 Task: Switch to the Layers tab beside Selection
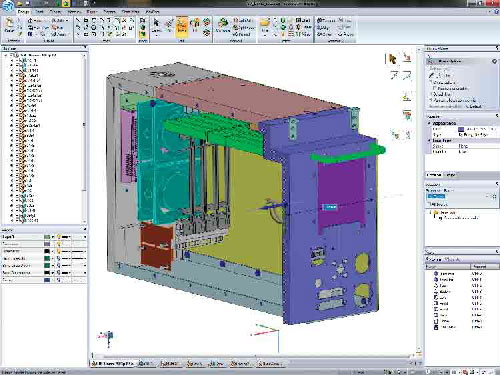pyautogui.click(x=450, y=175)
